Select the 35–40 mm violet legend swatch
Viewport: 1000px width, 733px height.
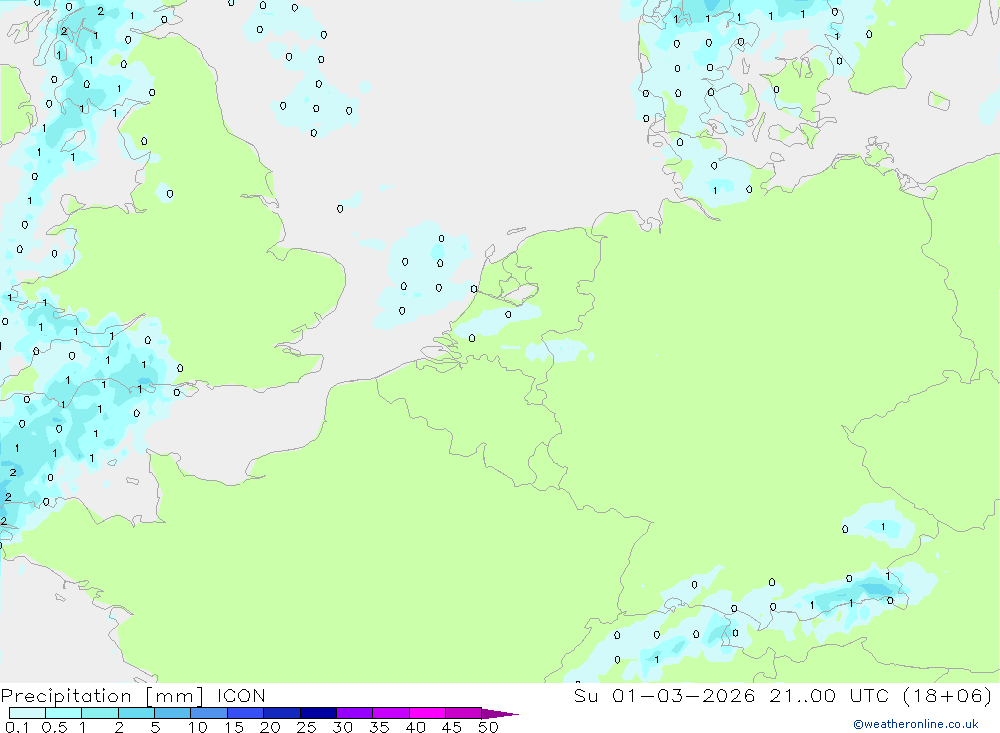[391, 713]
